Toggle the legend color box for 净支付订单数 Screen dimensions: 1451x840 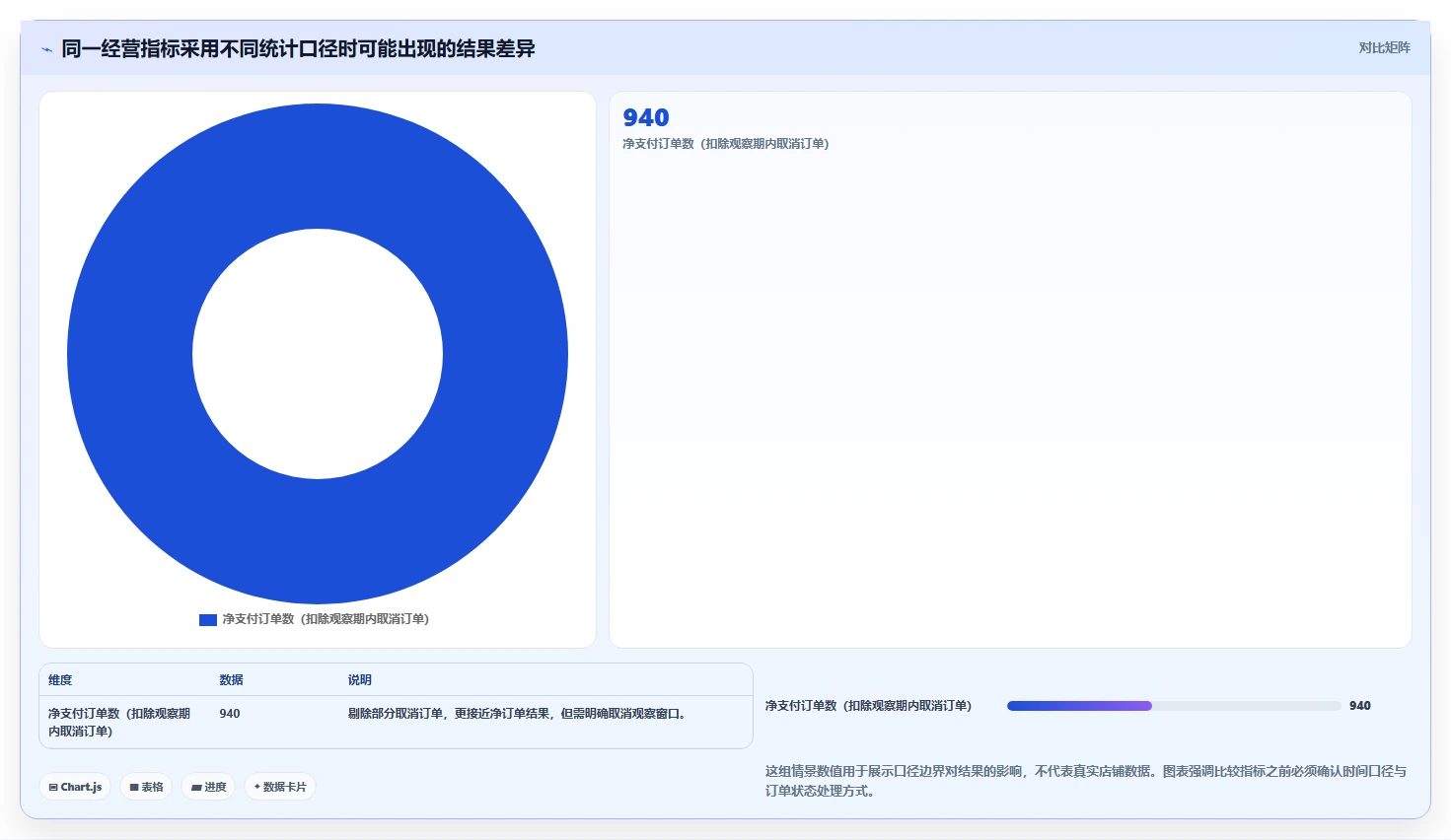pyautogui.click(x=208, y=620)
